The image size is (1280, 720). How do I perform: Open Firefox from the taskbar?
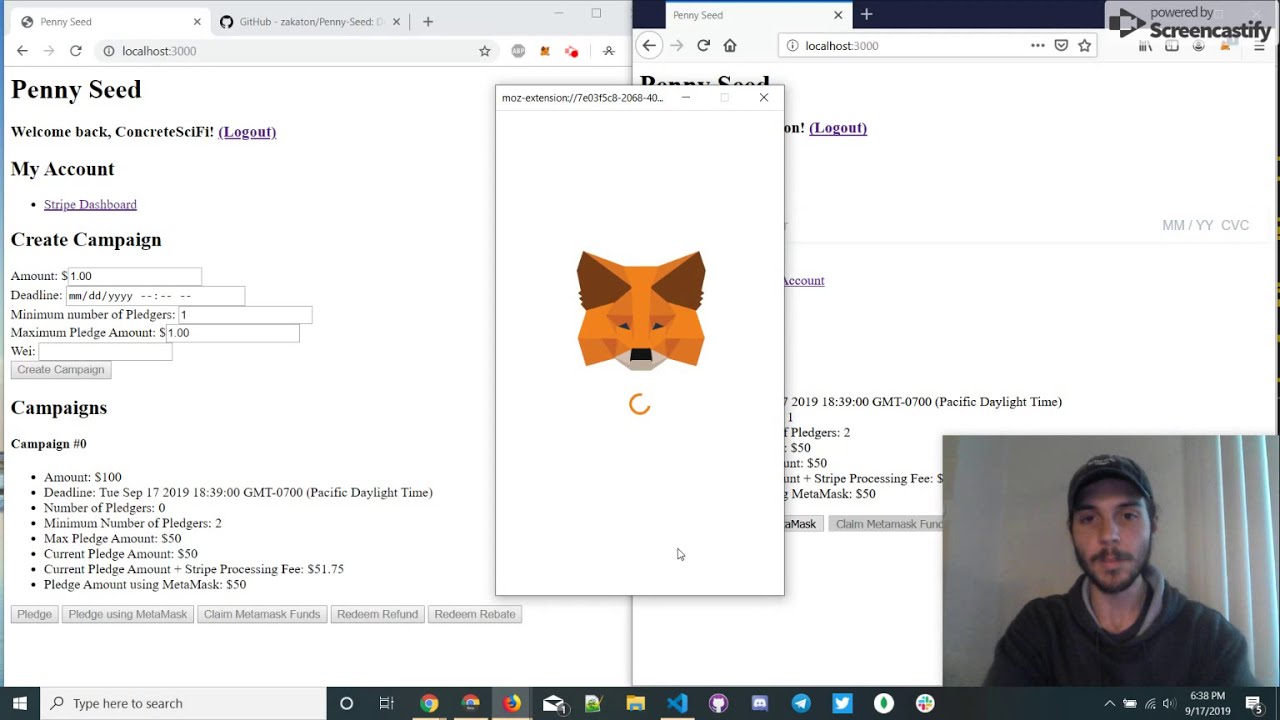click(512, 703)
